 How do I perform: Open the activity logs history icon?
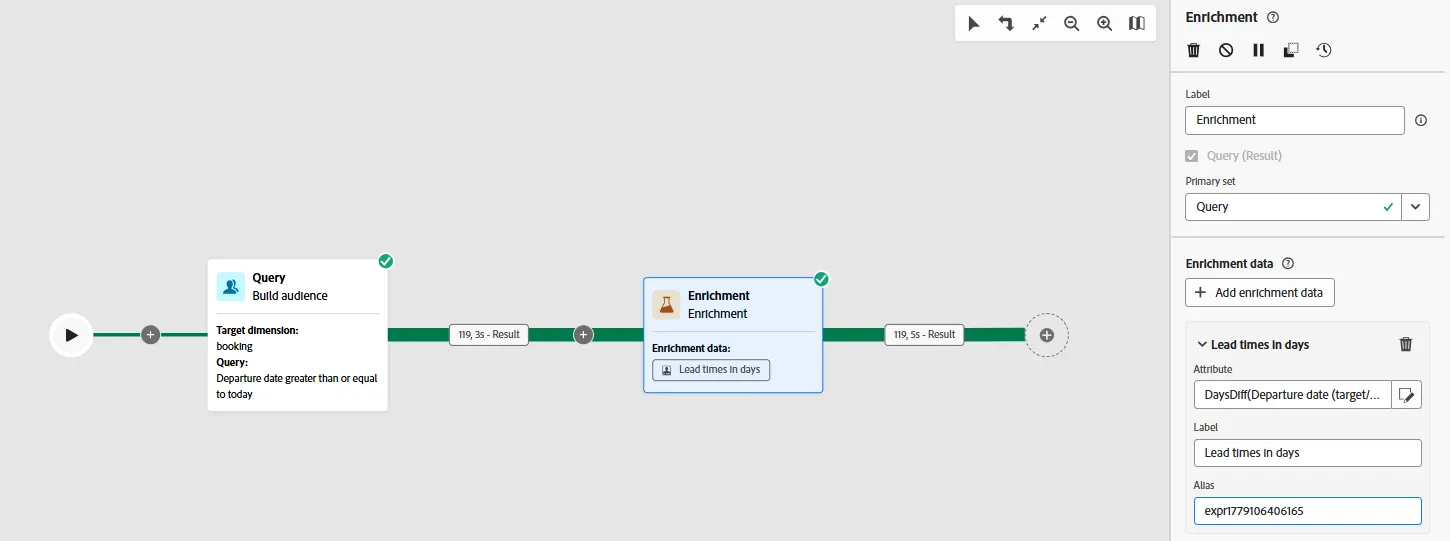[x=1324, y=50]
